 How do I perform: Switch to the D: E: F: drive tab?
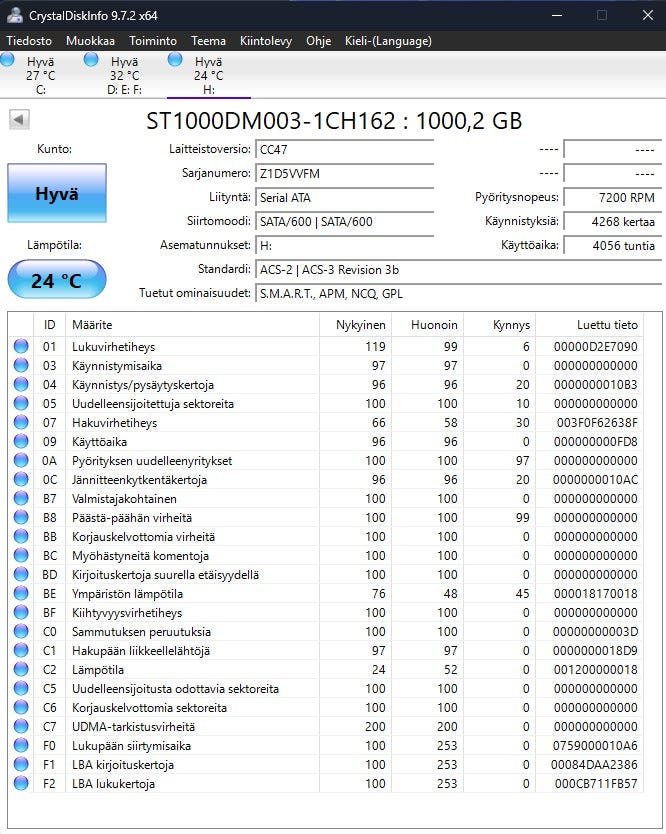124,75
